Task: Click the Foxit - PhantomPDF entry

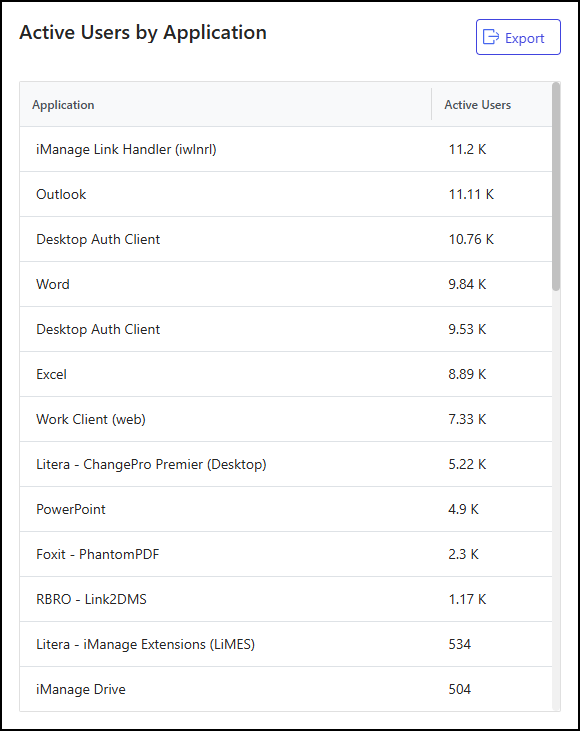Action: point(97,554)
